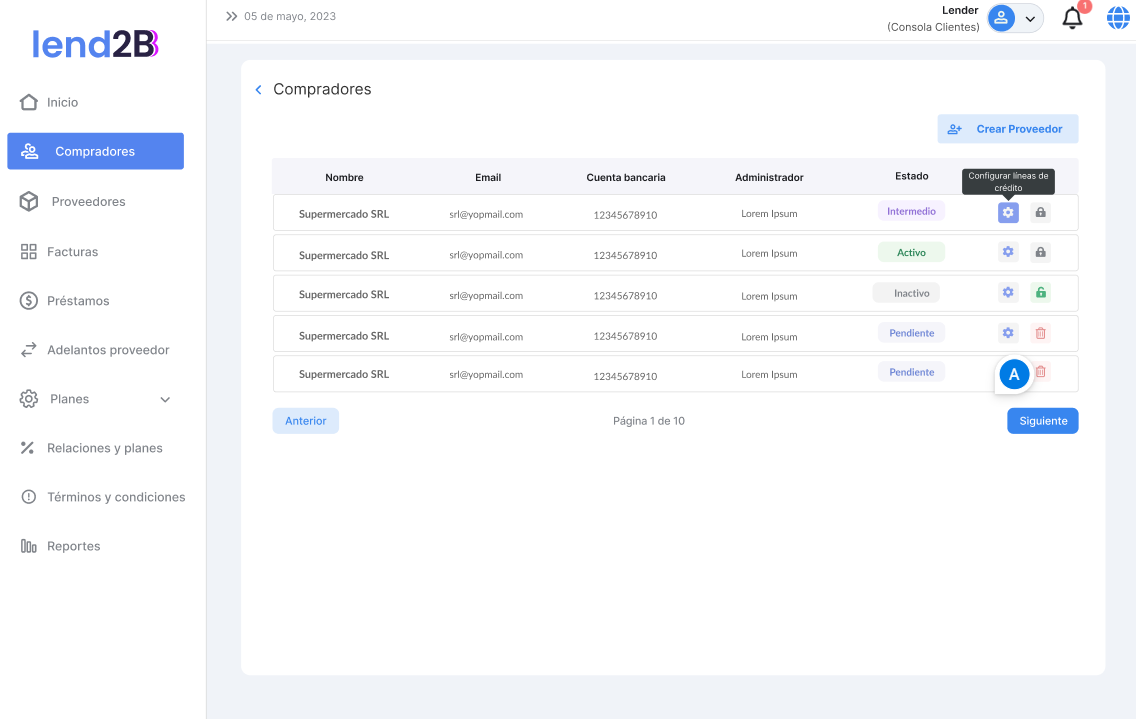This screenshot has height=719, width=1136.
Task: Click the globe language icon
Action: click(x=1117, y=18)
